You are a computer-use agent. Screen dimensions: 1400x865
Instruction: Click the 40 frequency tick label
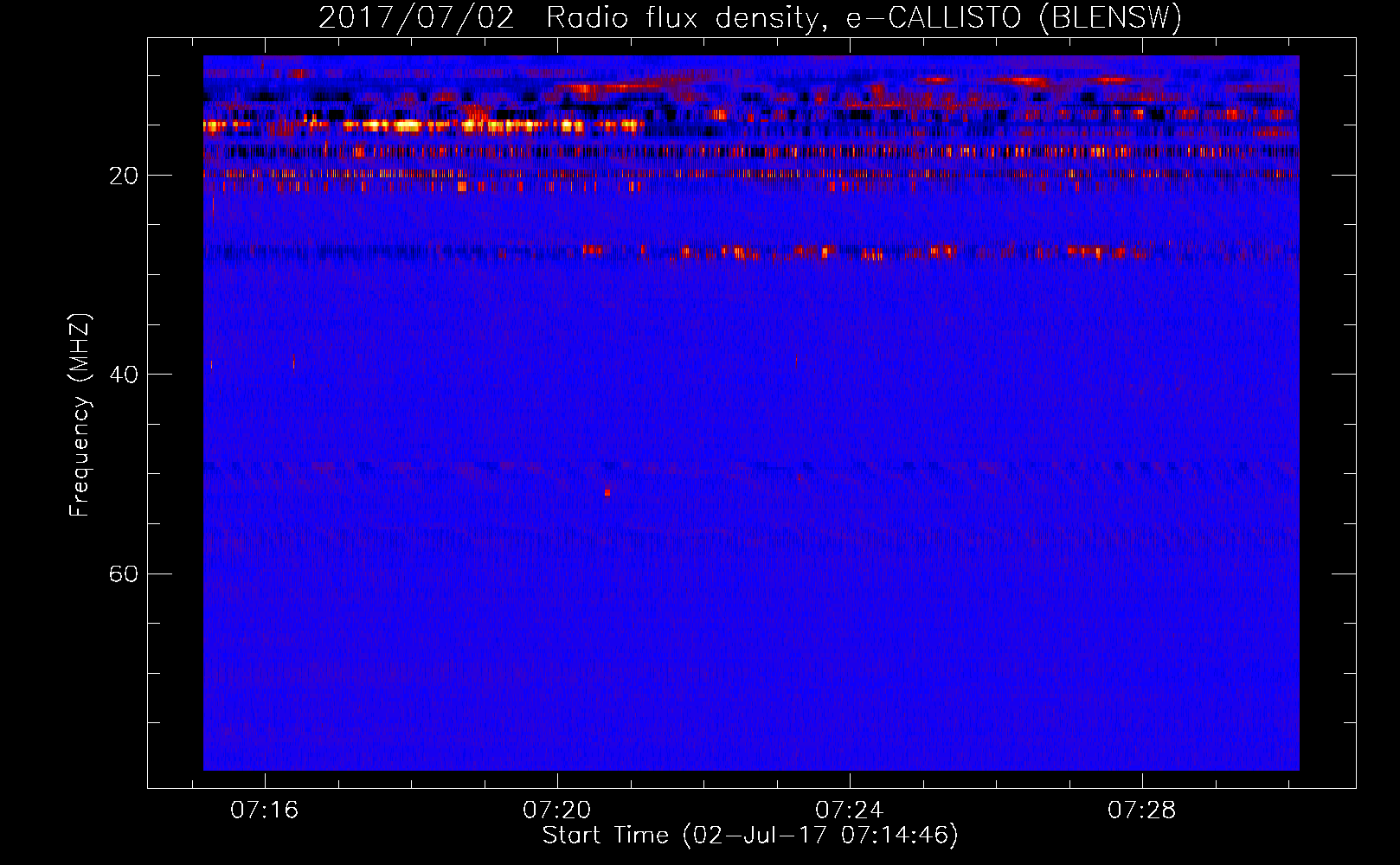tap(124, 375)
